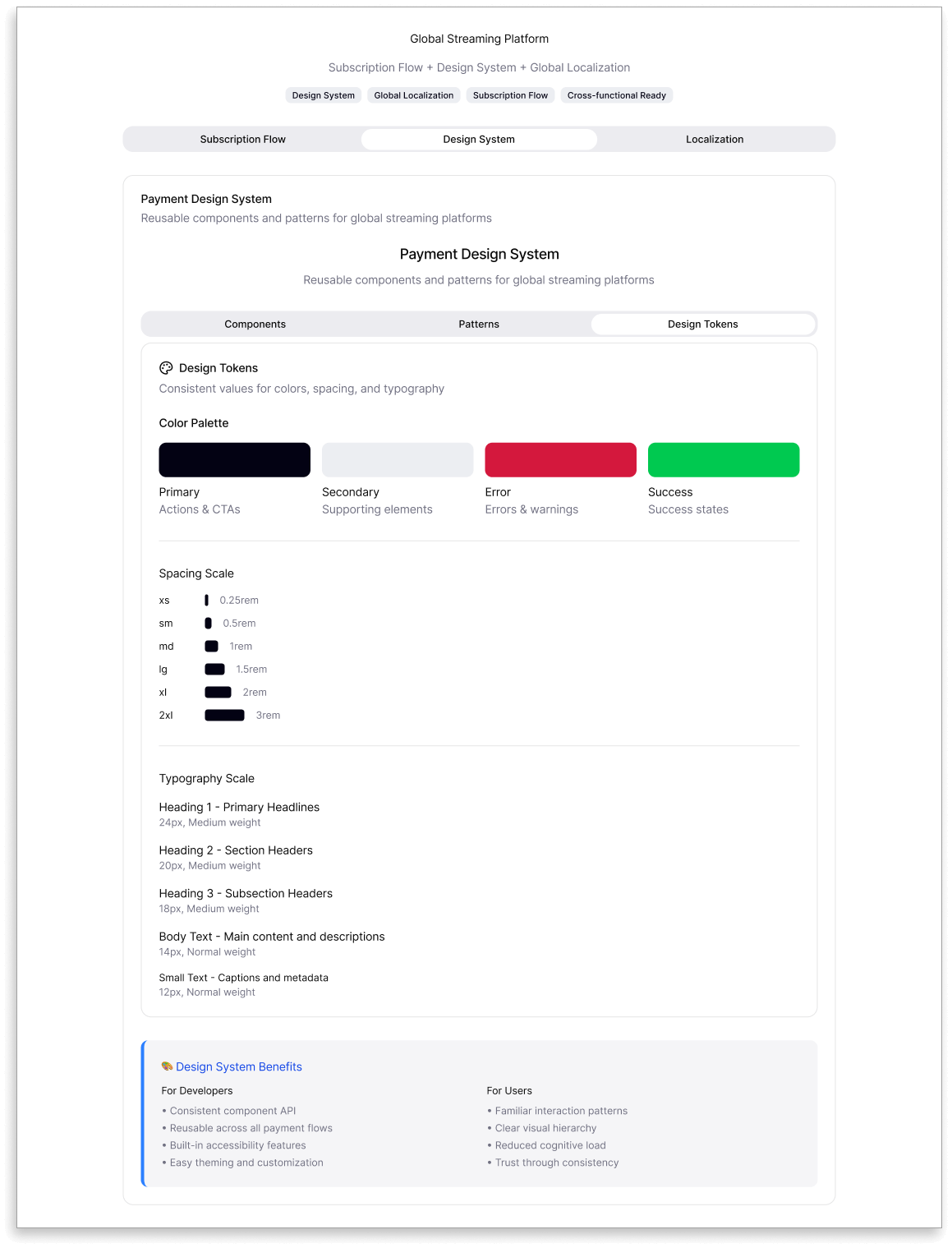Viewport: 952px width, 1248px height.
Task: Select the Success color swatch
Action: point(723,459)
